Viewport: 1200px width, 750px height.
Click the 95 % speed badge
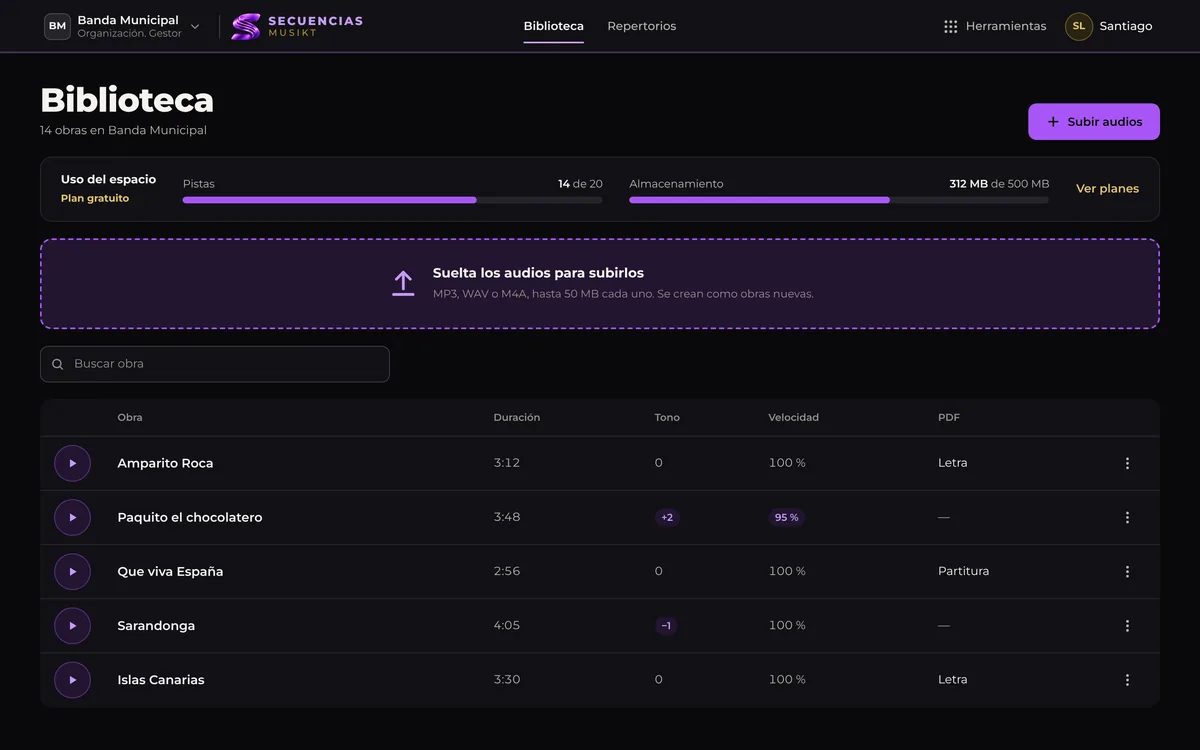(787, 517)
